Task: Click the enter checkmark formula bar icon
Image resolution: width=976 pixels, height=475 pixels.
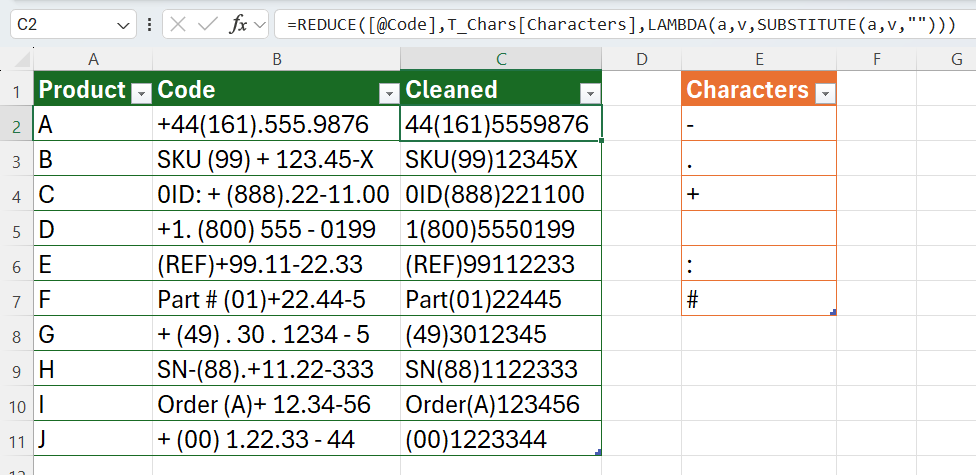Action: pyautogui.click(x=207, y=24)
